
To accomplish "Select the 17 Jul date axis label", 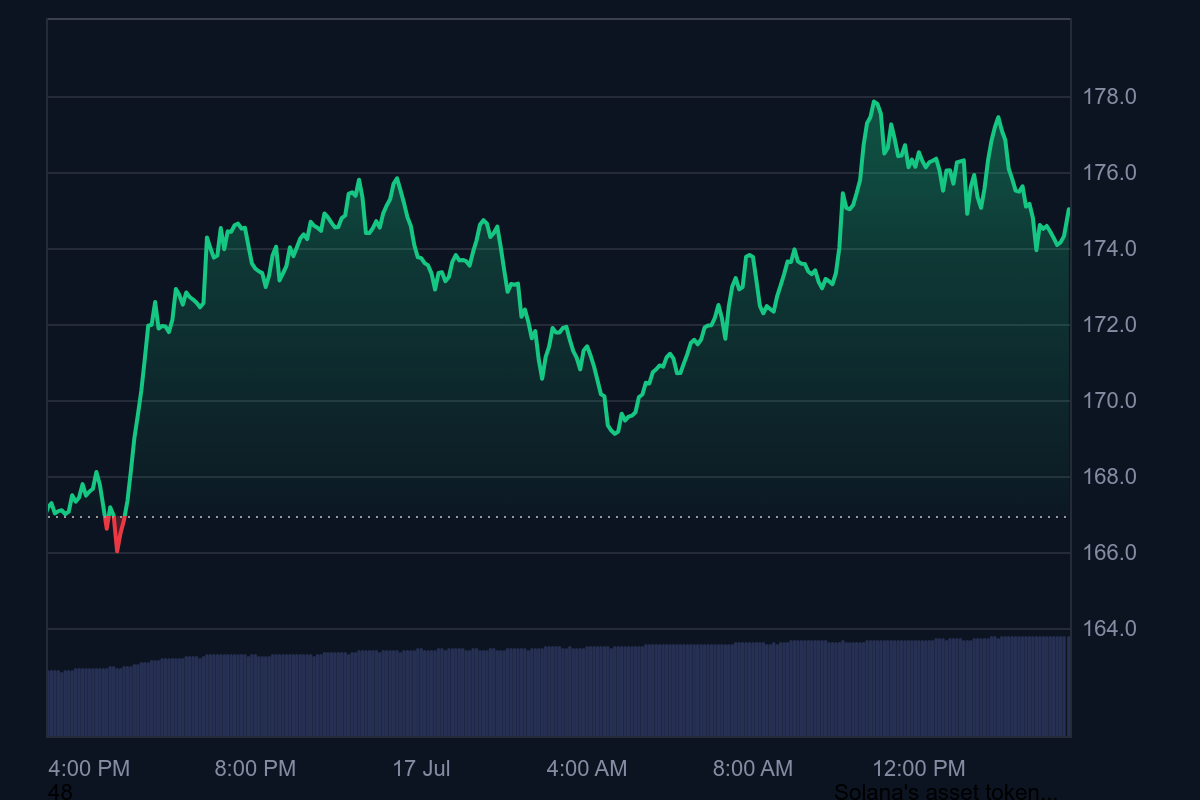I will [421, 768].
